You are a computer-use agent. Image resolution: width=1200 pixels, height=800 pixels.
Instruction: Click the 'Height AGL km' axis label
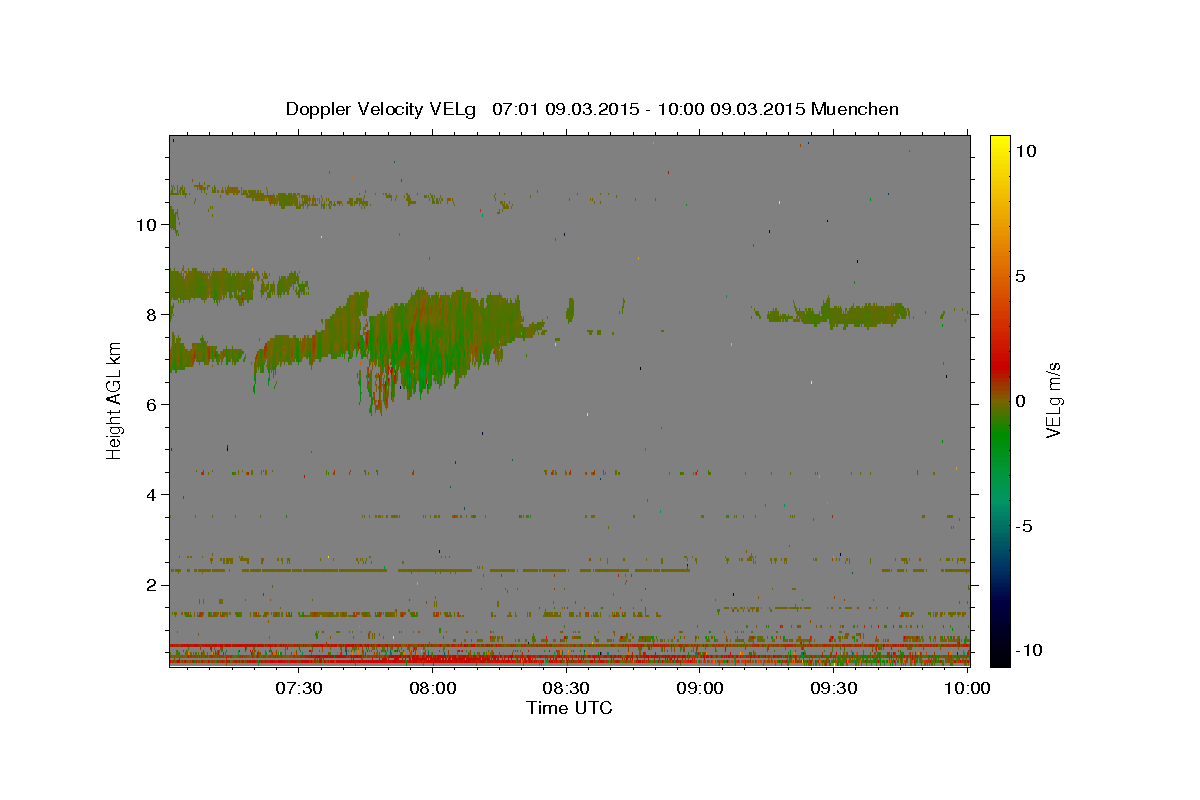pos(114,400)
